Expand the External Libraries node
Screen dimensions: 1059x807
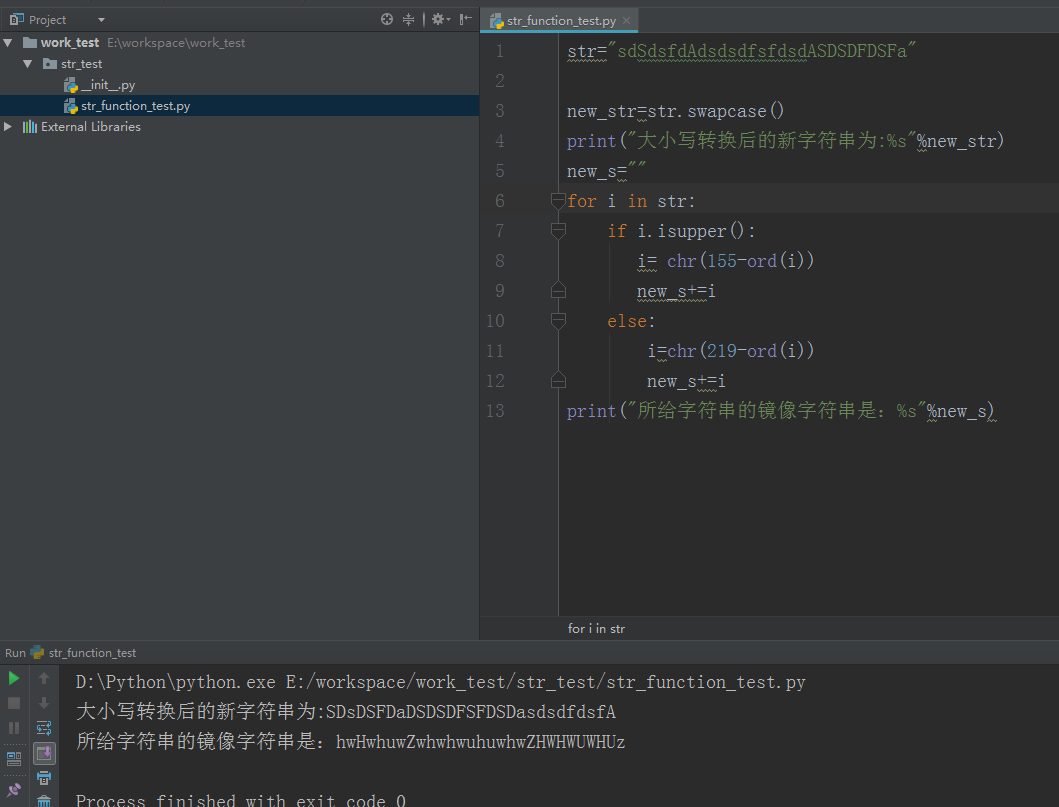point(9,127)
